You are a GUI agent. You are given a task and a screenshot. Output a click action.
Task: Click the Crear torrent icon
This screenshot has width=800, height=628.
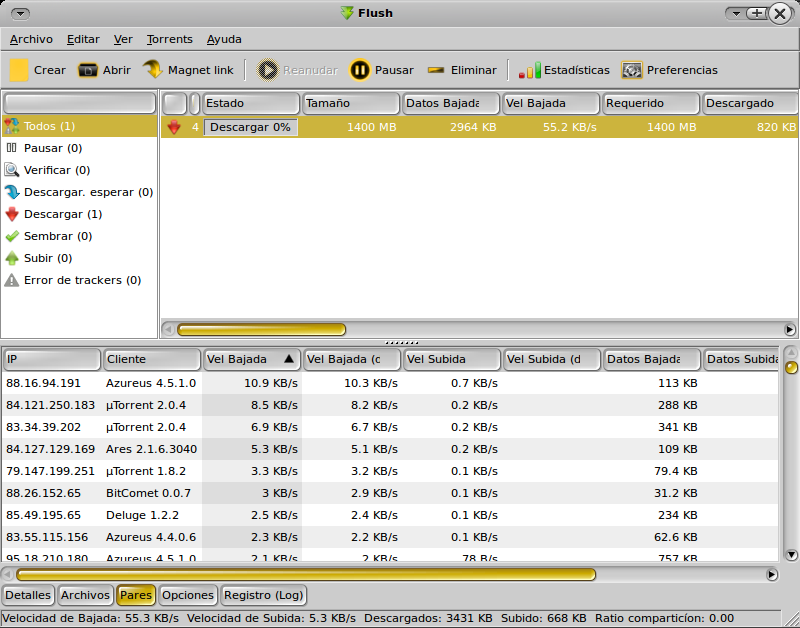19,70
